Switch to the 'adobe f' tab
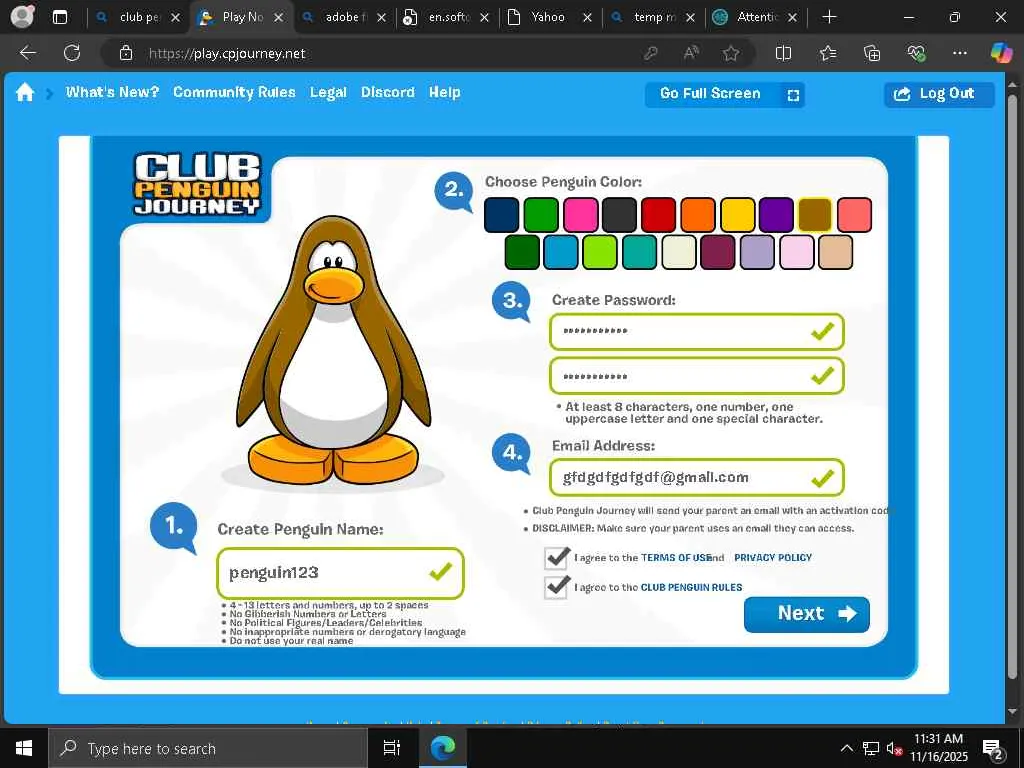Viewport: 1024px width, 768px height. click(x=342, y=18)
